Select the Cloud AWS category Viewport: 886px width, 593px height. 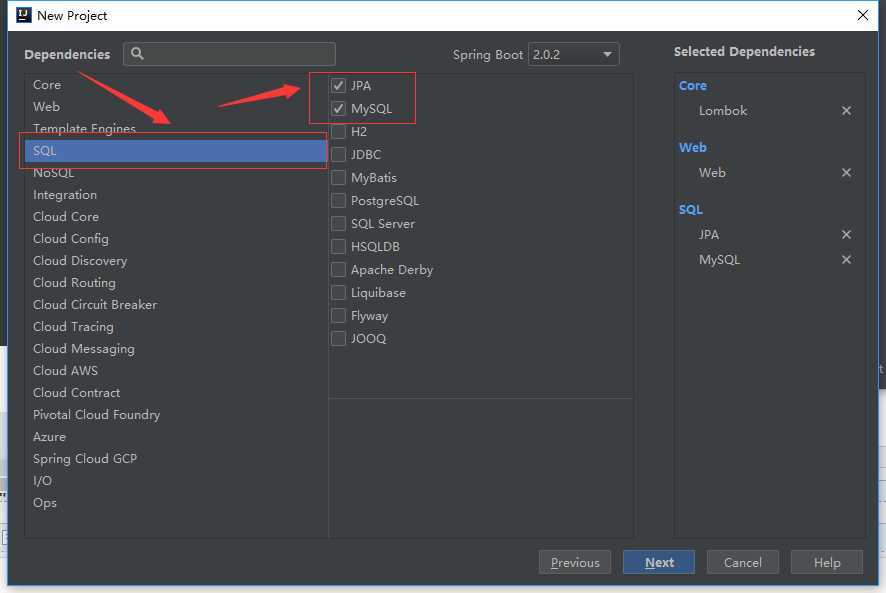click(x=176, y=371)
